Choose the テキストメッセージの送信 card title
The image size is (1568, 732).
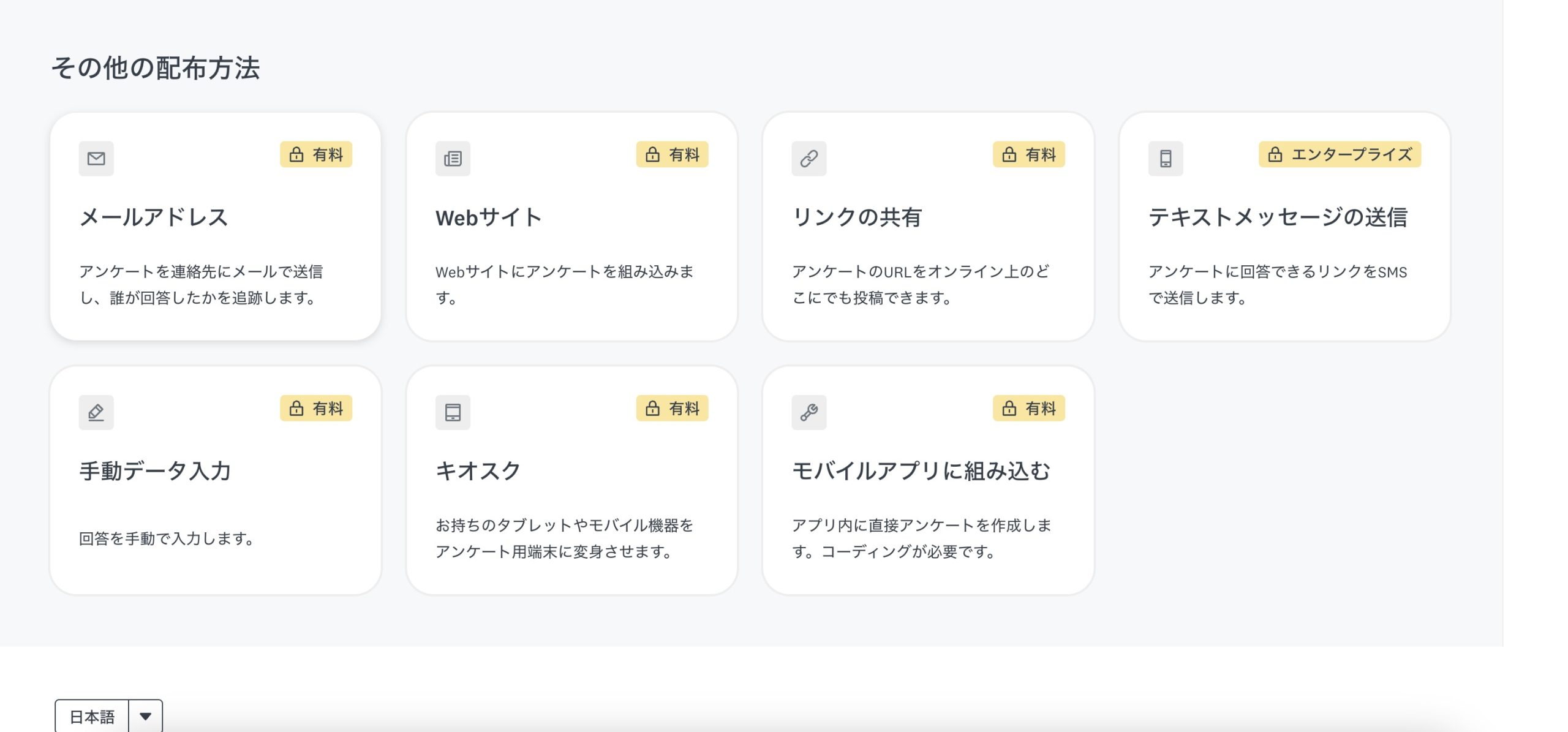click(x=1278, y=217)
